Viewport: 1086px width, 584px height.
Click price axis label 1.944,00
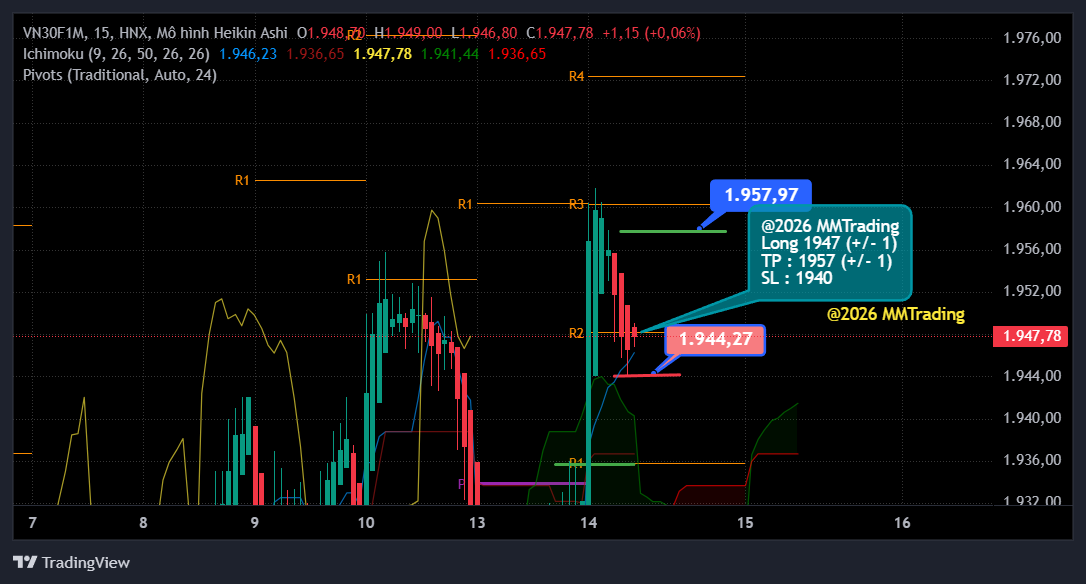pos(1032,375)
